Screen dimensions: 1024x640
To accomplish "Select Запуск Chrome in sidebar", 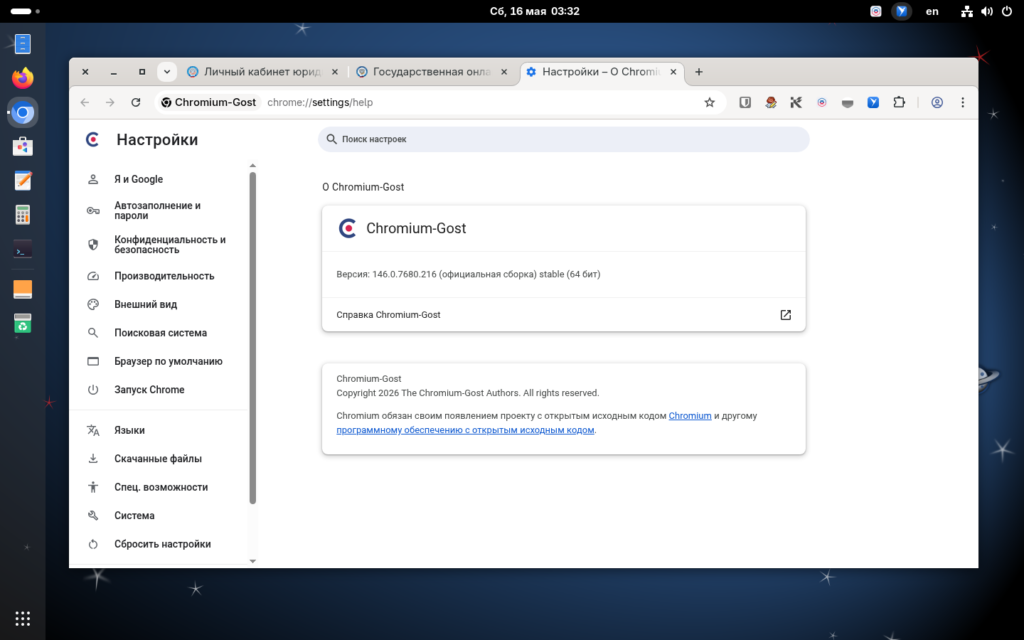I will (x=160, y=389).
